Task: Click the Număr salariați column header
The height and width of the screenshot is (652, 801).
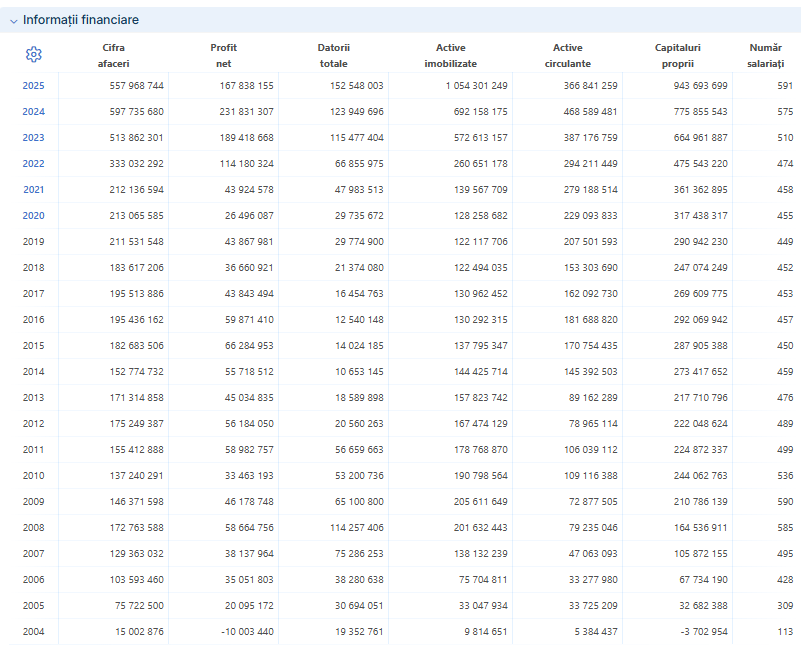Action: (x=766, y=56)
